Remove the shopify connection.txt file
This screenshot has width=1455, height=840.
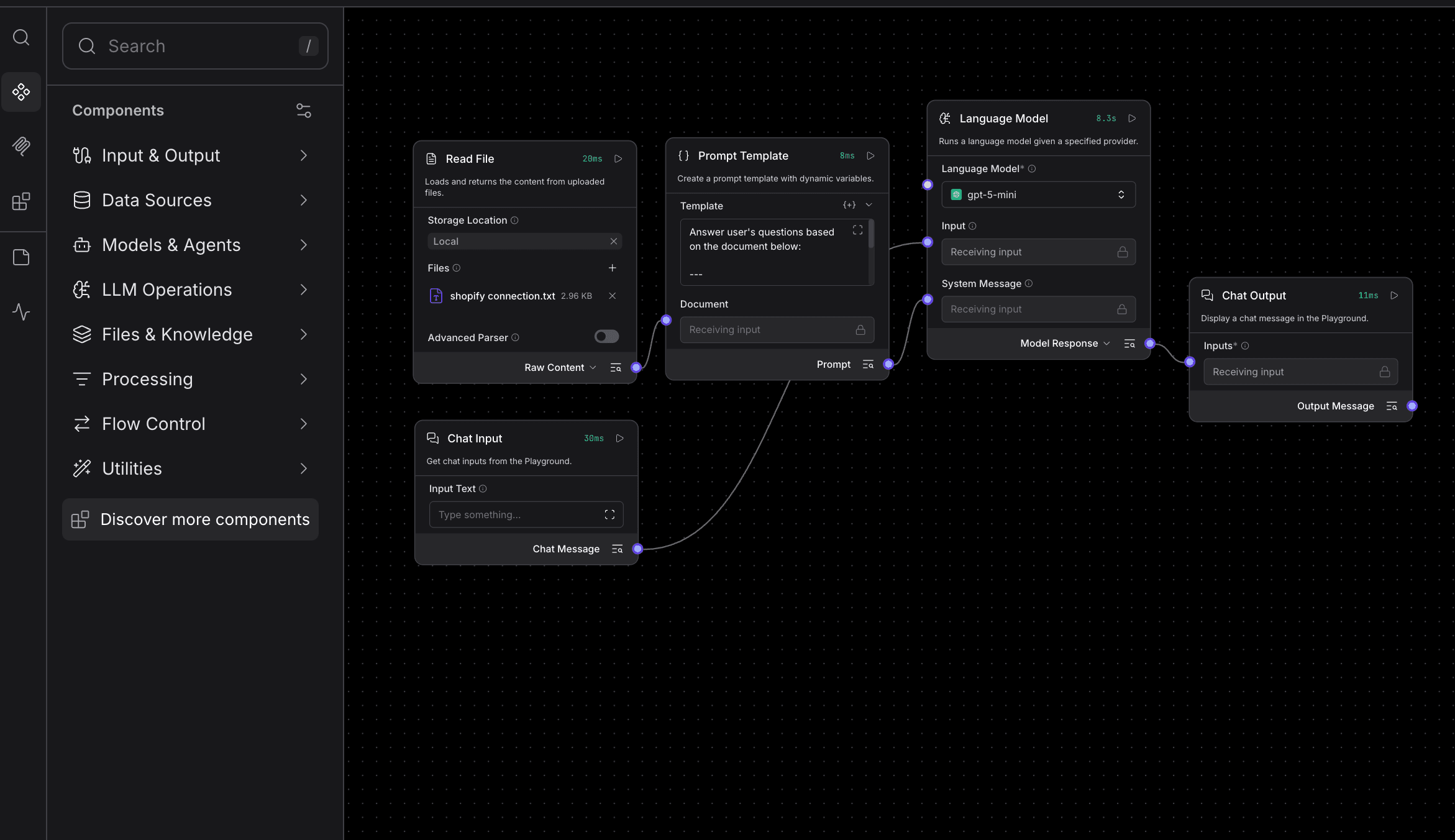tap(612, 296)
